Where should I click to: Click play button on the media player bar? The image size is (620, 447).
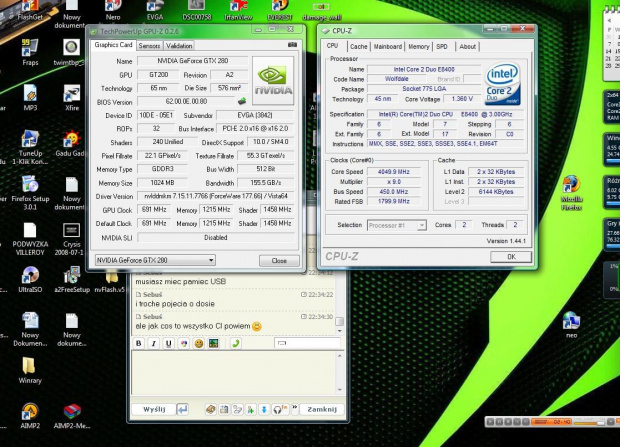(490, 422)
